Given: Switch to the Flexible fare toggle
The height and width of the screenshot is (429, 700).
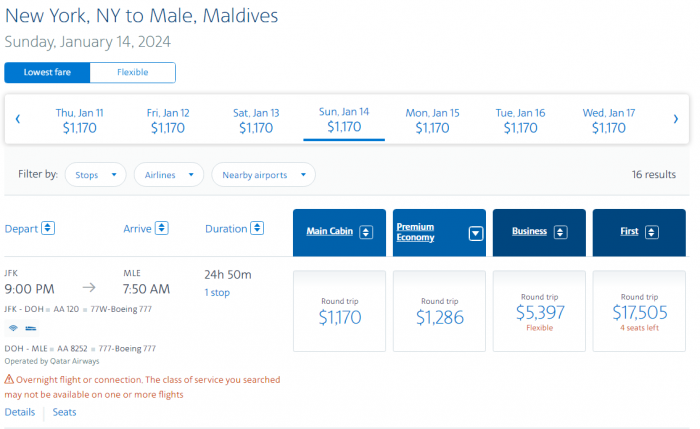Looking at the screenshot, I should click(133, 73).
